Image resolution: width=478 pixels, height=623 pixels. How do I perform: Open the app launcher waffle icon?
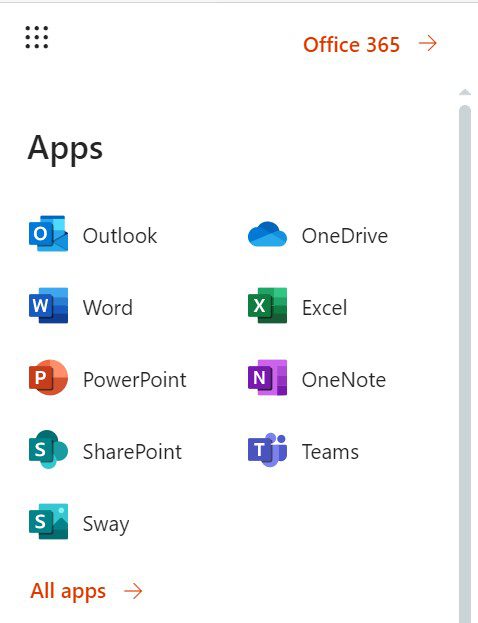(37, 37)
